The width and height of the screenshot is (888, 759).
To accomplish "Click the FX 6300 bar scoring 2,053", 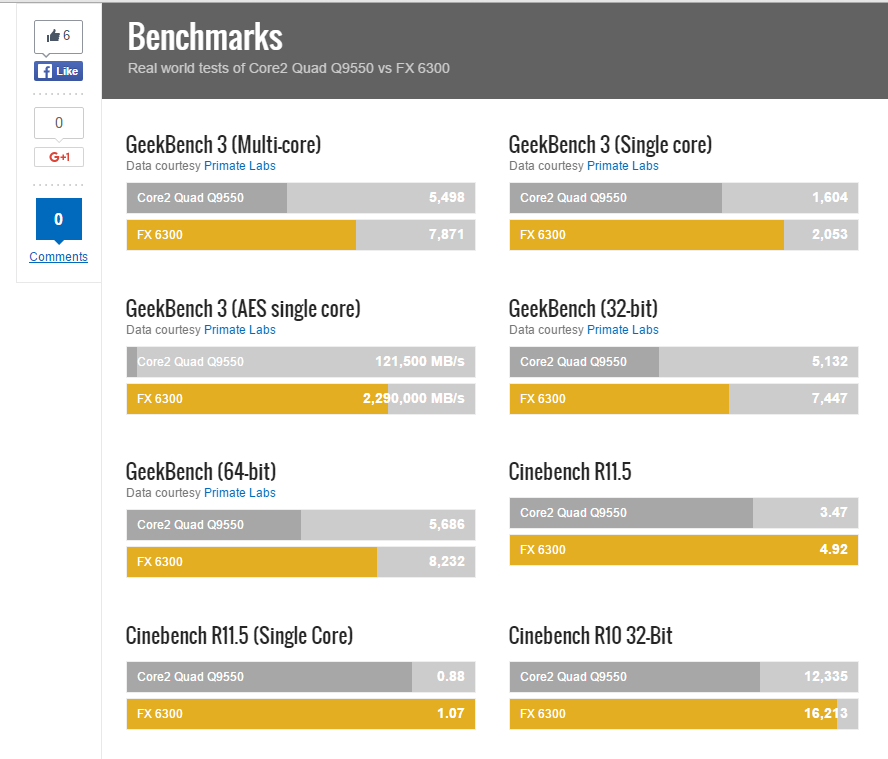I will pyautogui.click(x=684, y=235).
